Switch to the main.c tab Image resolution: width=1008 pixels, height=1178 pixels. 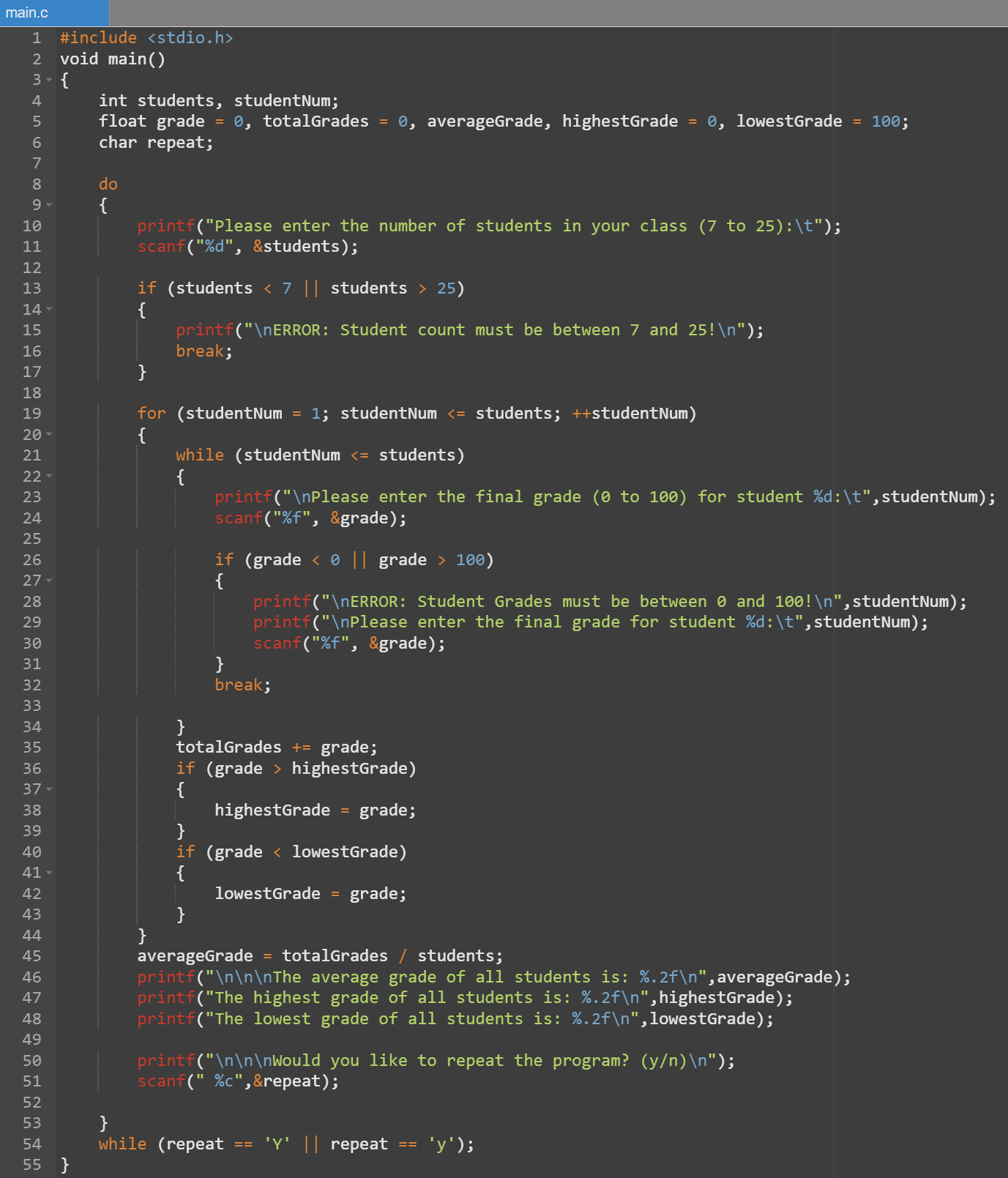coord(54,13)
